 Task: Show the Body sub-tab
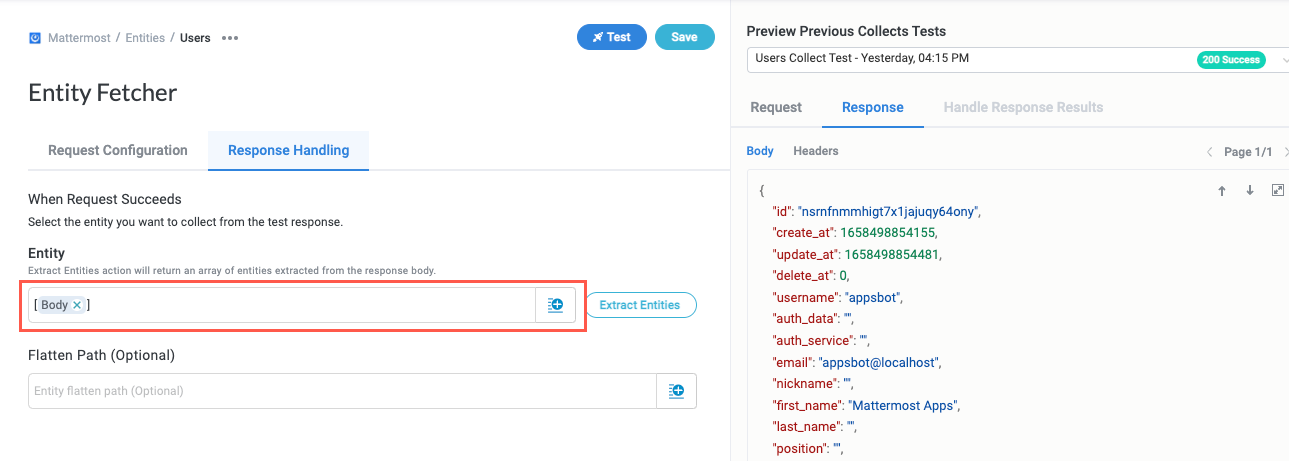click(x=760, y=151)
